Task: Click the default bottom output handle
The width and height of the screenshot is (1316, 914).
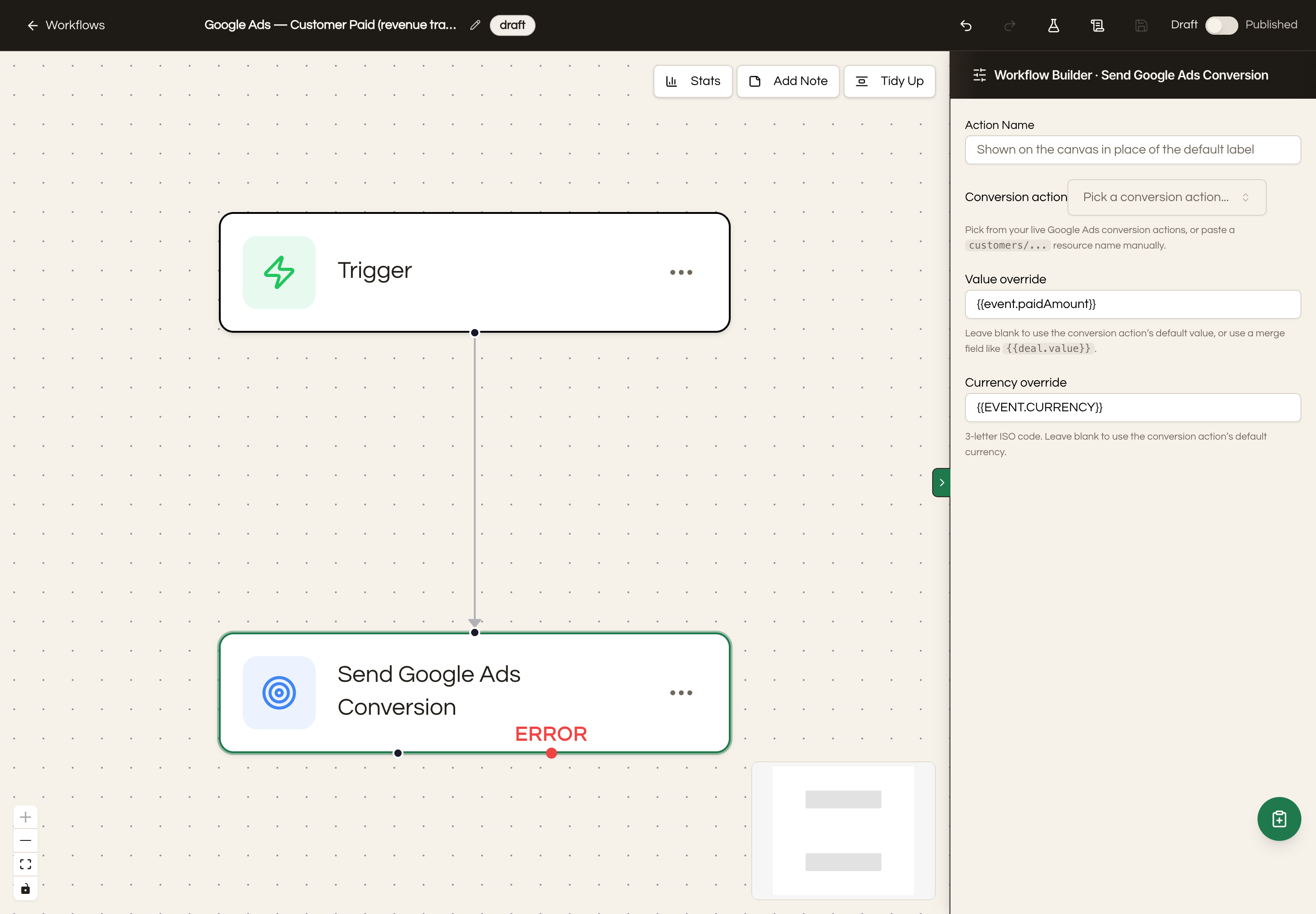Action: point(398,753)
